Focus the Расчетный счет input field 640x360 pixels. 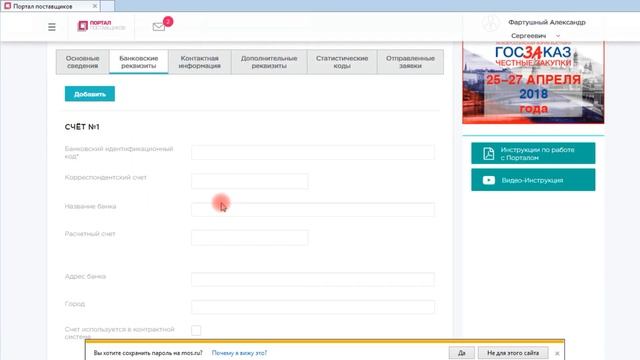point(249,238)
